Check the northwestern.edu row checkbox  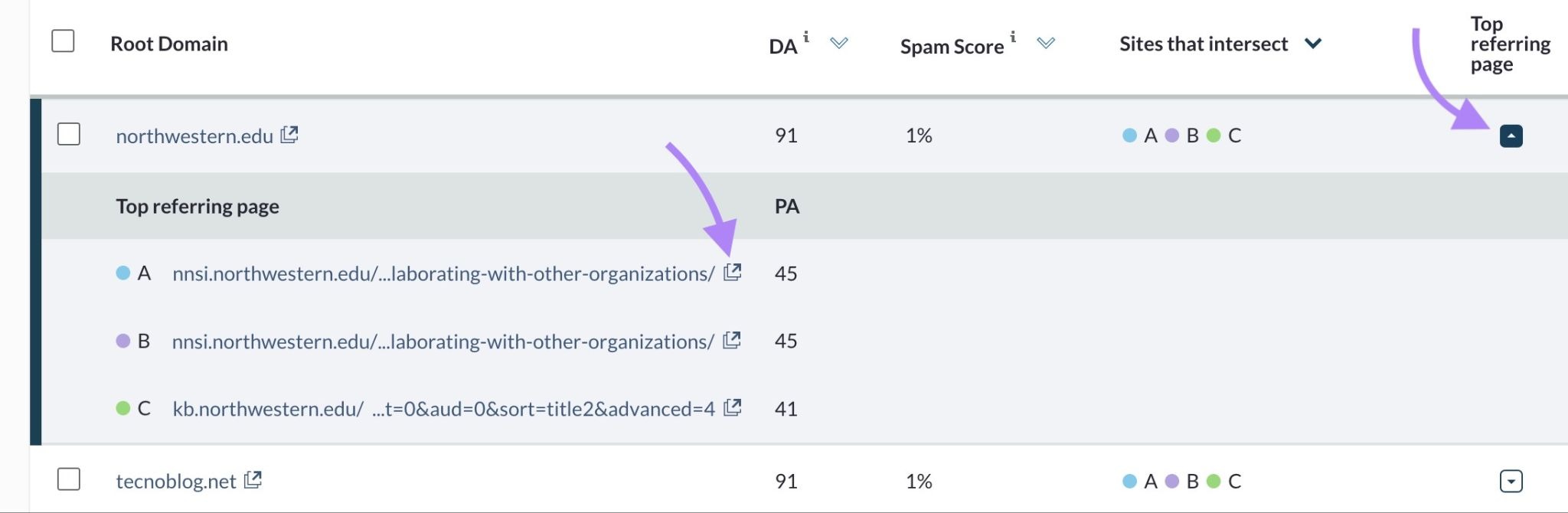point(69,134)
